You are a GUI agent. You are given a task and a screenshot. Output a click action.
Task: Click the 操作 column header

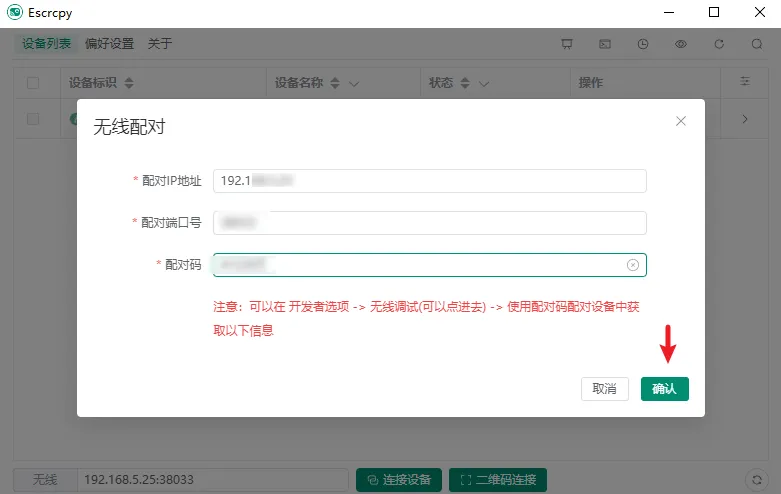coord(591,83)
